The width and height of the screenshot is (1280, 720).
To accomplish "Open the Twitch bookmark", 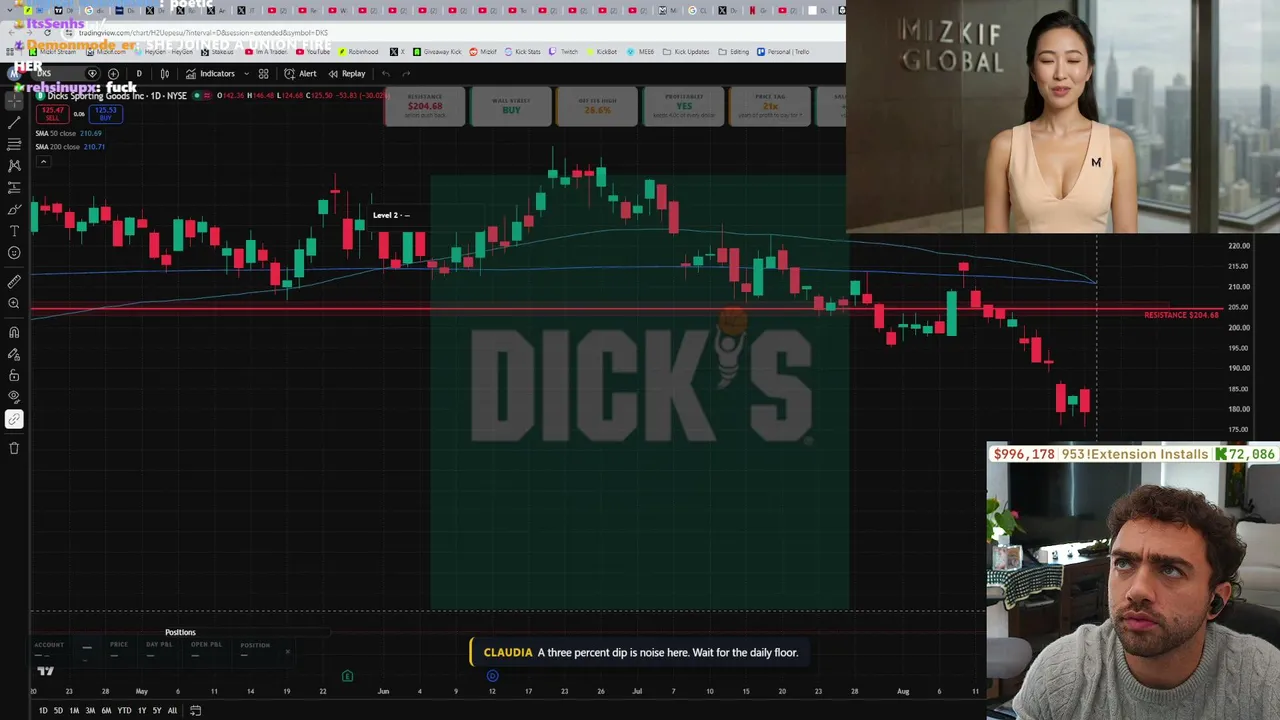I will [564, 52].
